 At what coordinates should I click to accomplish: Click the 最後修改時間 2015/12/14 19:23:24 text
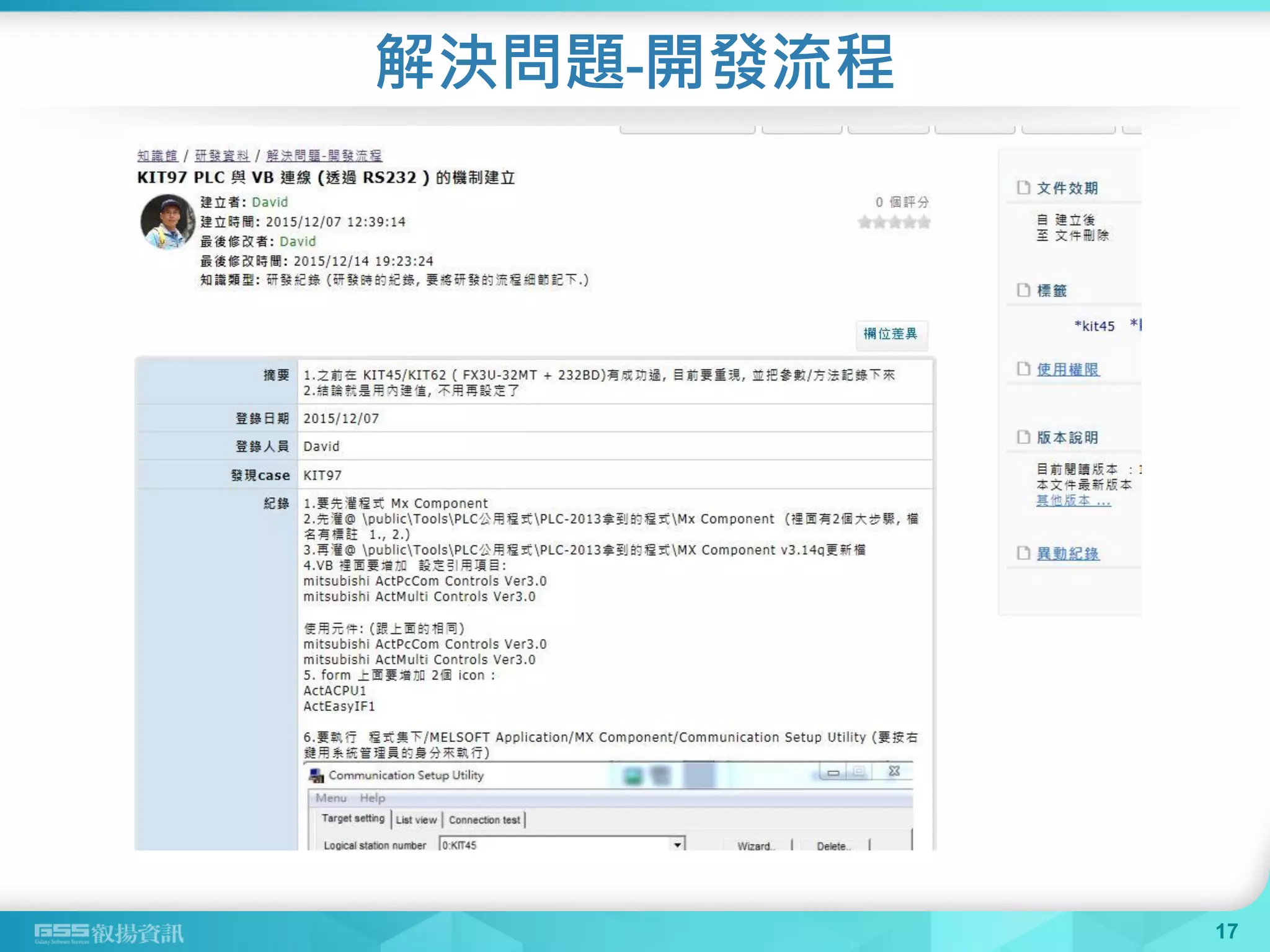click(316, 261)
